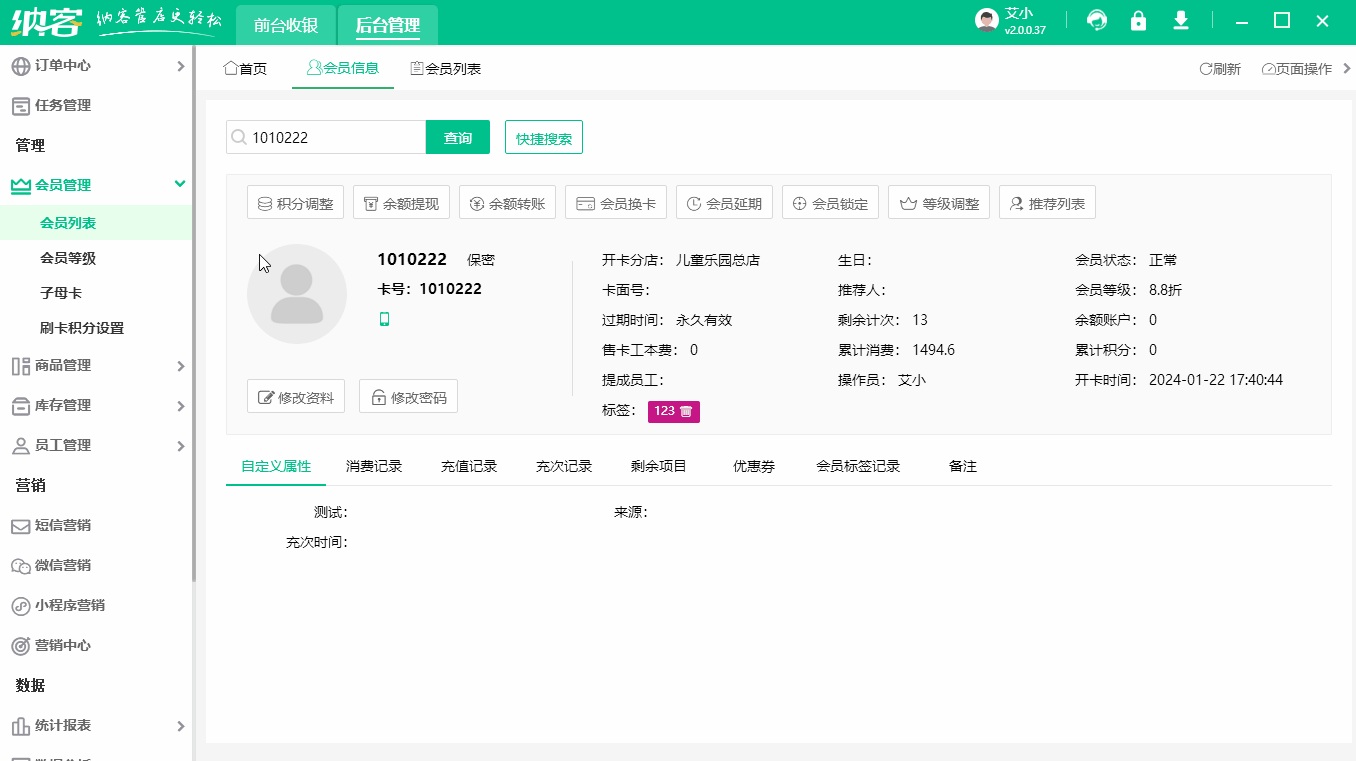Switch to the 消费记录 tab
Viewport: 1356px width, 761px height.
click(x=374, y=465)
